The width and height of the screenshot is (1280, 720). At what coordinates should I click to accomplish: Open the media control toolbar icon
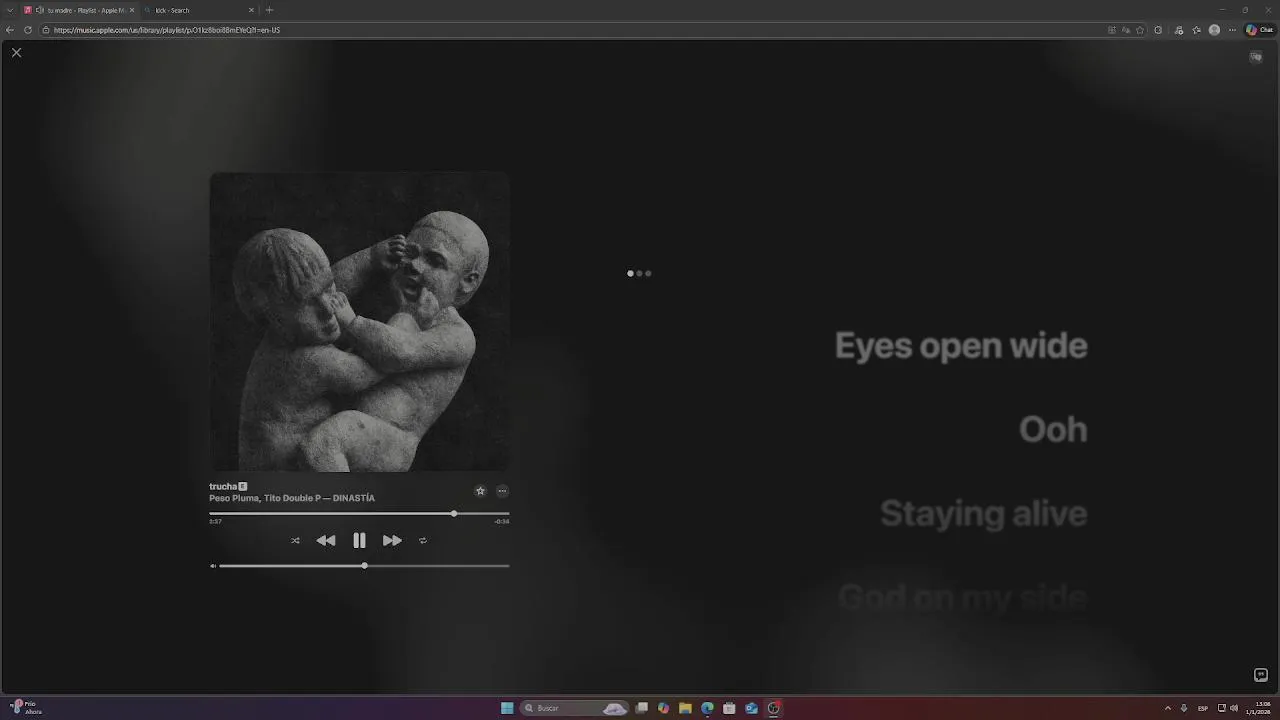click(x=1179, y=30)
